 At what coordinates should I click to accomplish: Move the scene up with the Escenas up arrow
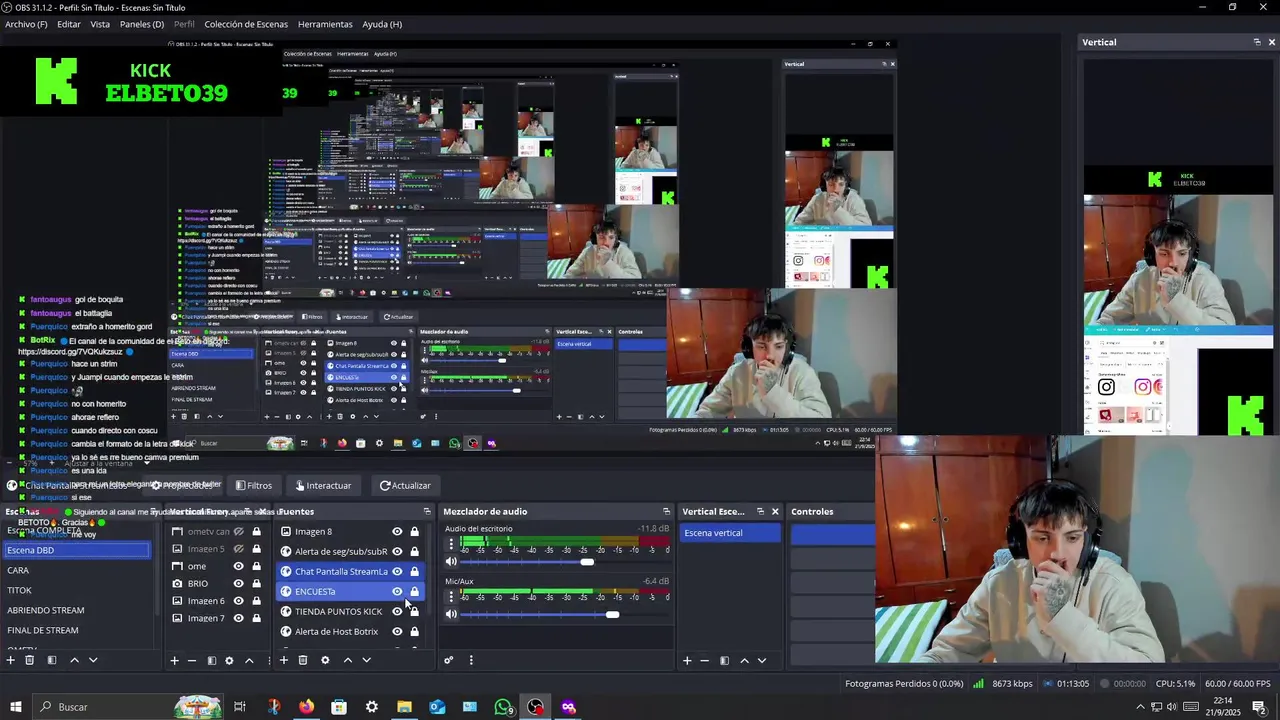pyautogui.click(x=74, y=660)
